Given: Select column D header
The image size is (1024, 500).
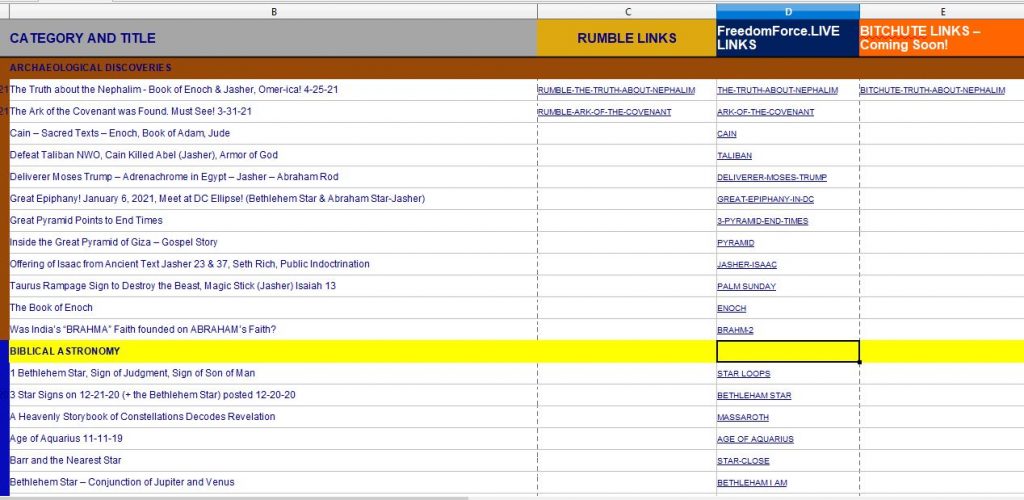Looking at the screenshot, I should click(788, 12).
